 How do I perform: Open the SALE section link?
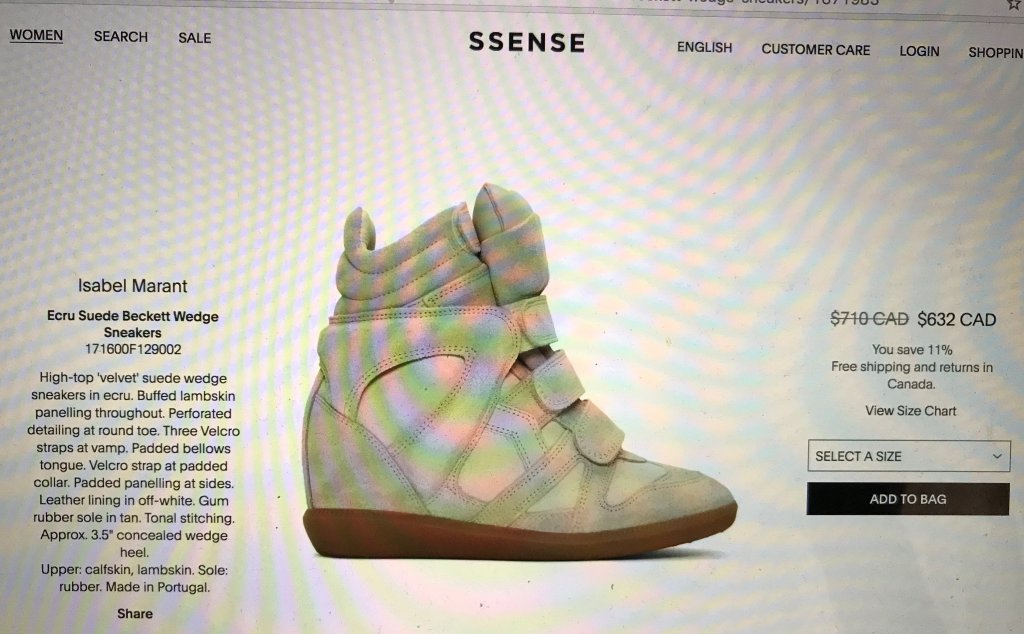pos(195,38)
